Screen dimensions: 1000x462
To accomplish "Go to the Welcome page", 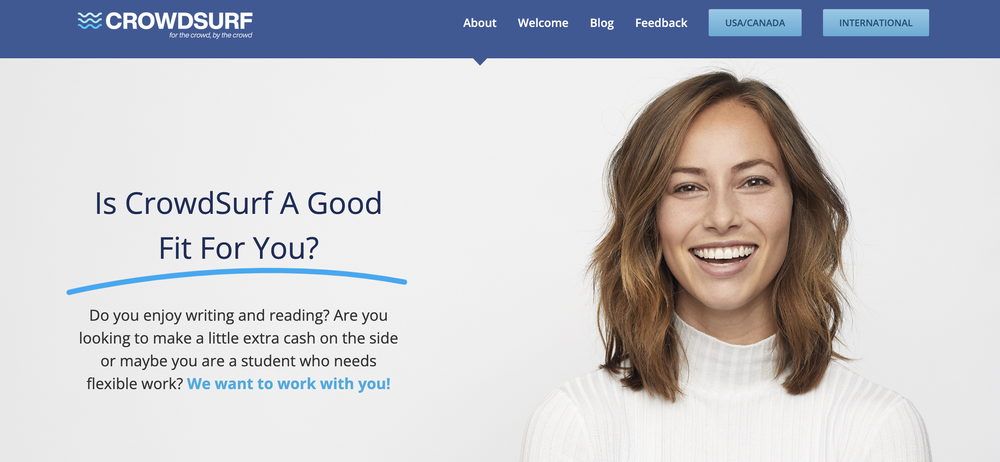I will click(543, 23).
